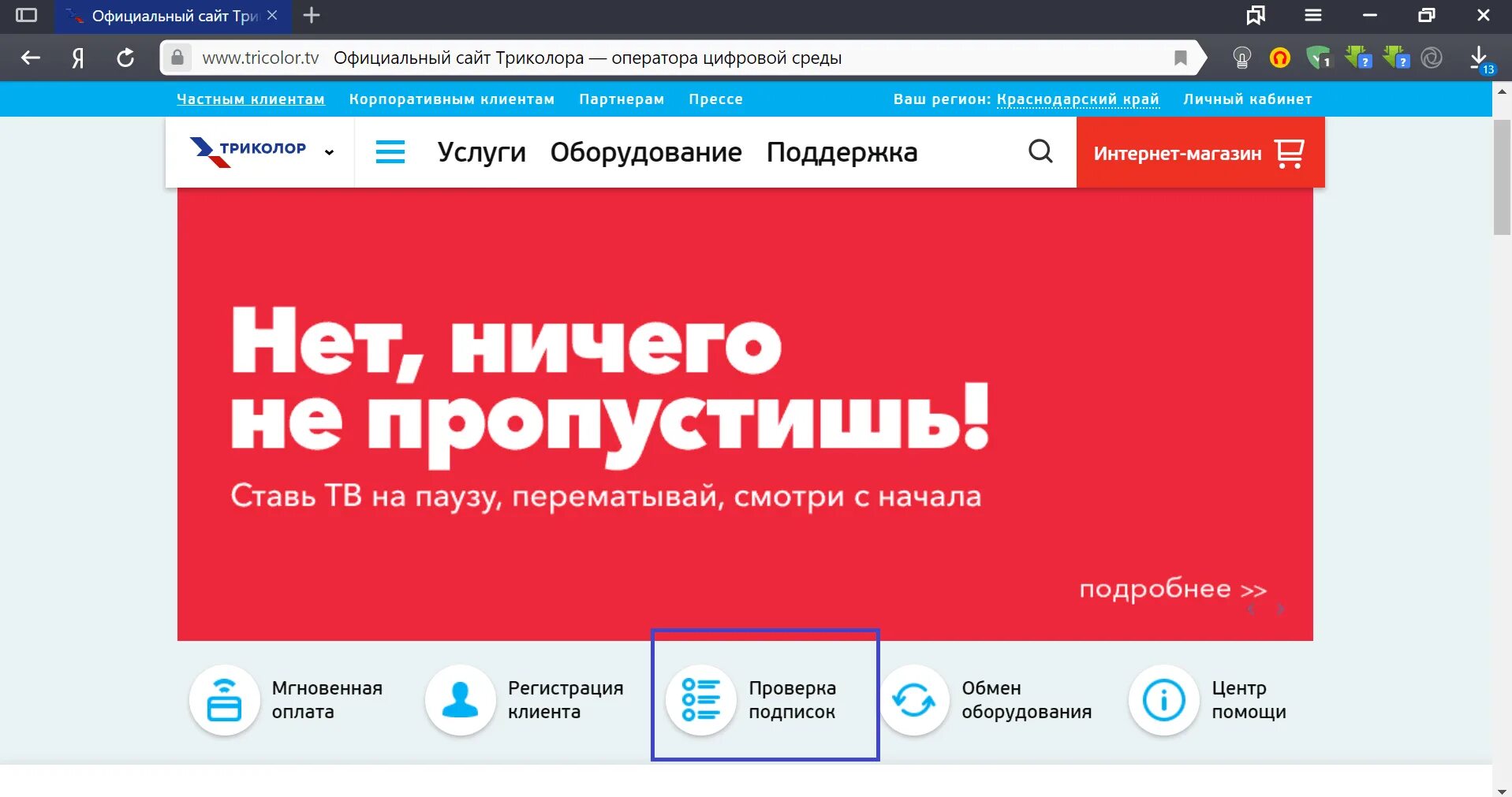This screenshot has width=1512, height=797.
Task: Open Личный кабинет
Action: tap(1248, 99)
